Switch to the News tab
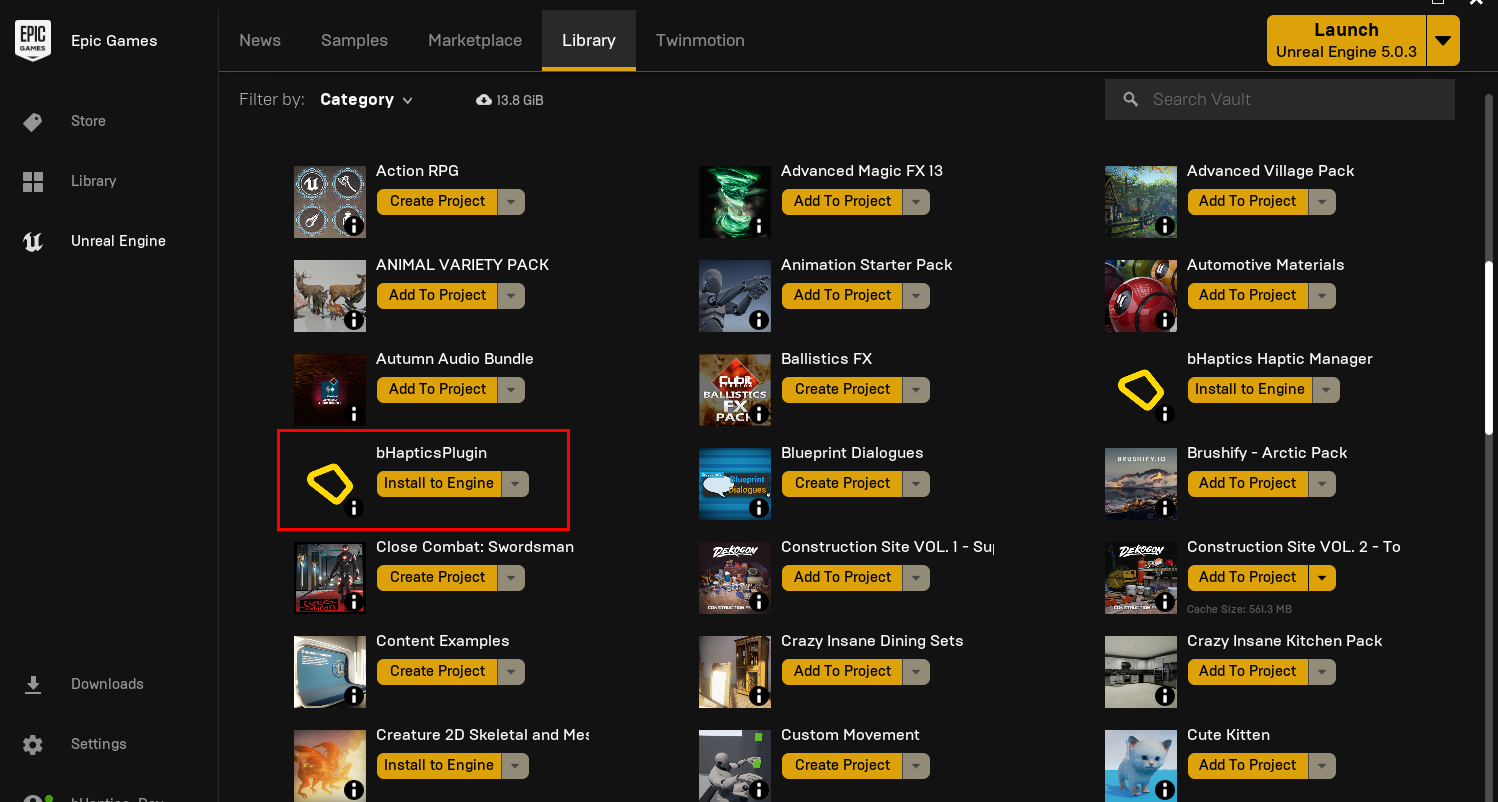This screenshot has height=802, width=1498. point(260,40)
